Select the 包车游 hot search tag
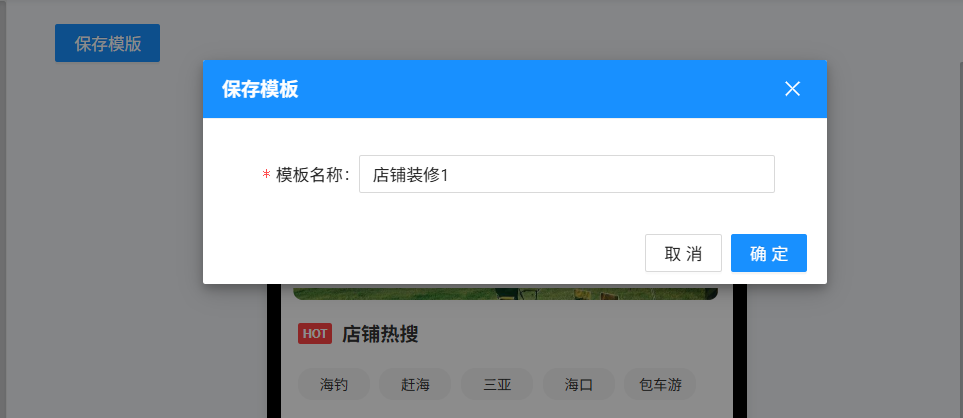The height and width of the screenshot is (418, 963). point(660,385)
